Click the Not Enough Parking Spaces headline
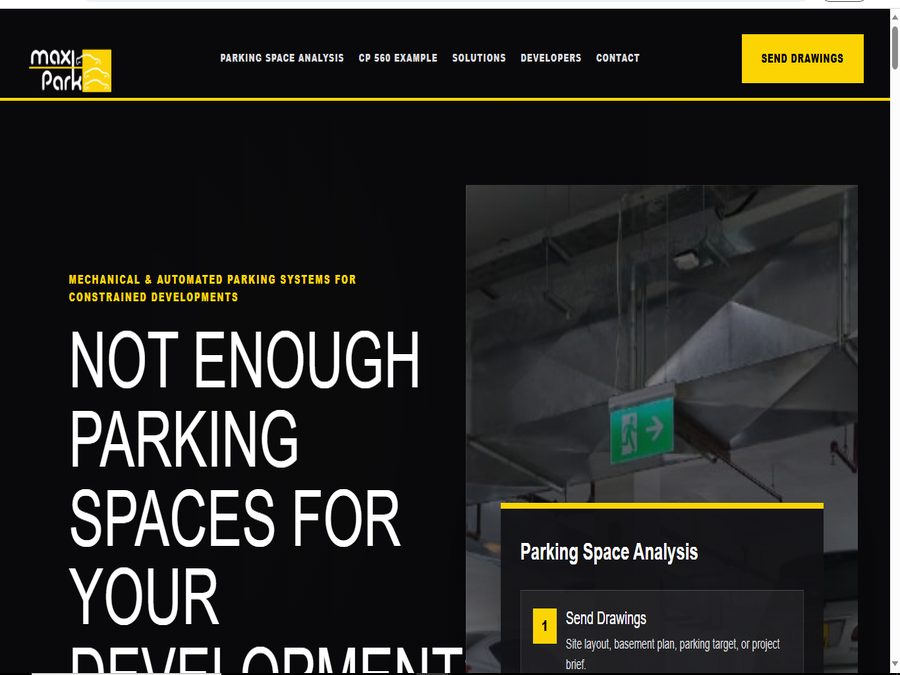The width and height of the screenshot is (900, 675). coord(264,499)
